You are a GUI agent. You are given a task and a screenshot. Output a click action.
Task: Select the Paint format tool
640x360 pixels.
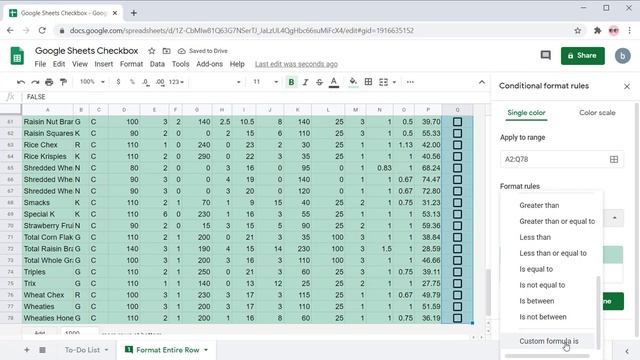[x=63, y=82]
